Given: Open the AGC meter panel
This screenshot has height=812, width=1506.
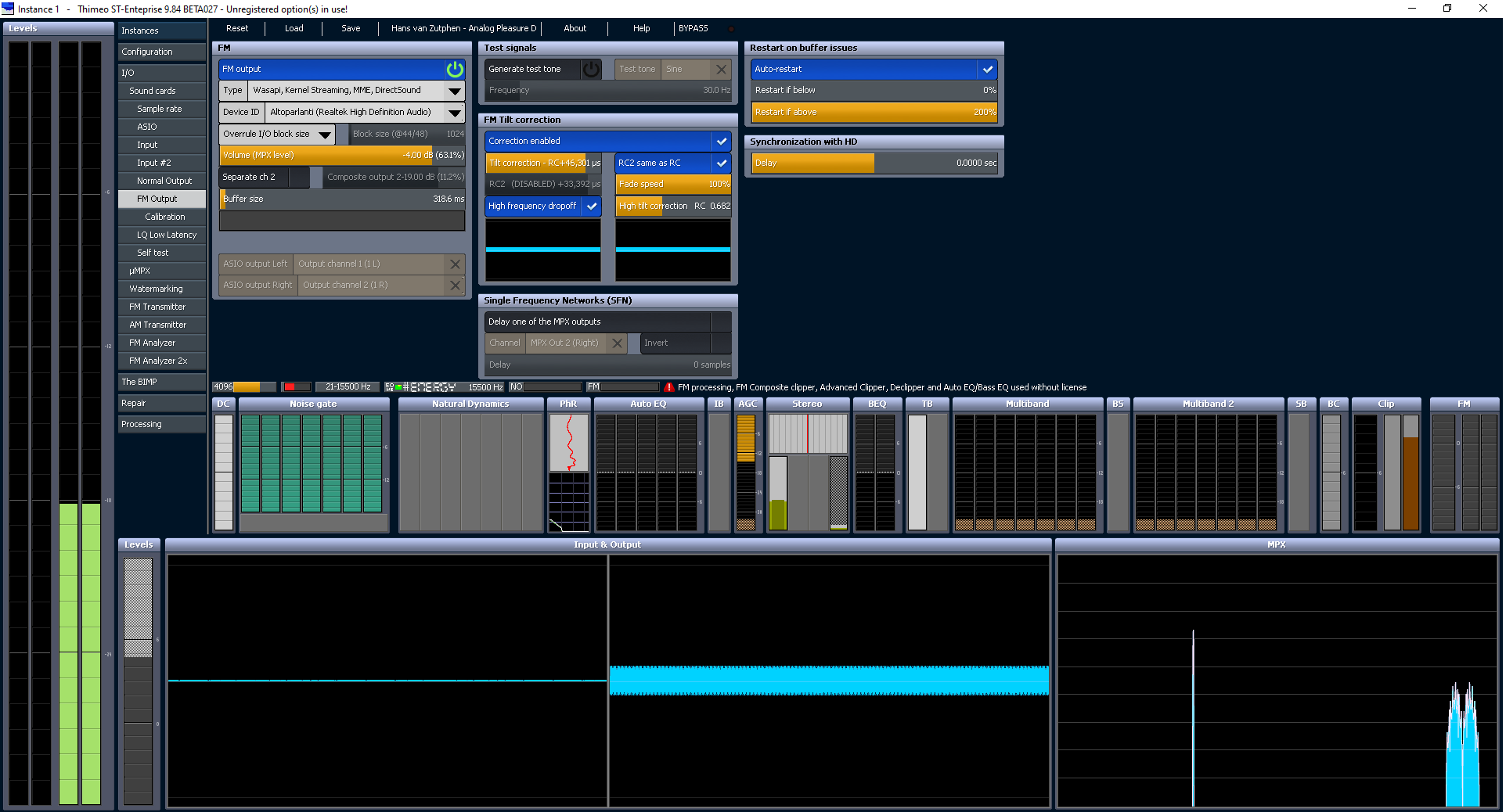Looking at the screenshot, I should click(748, 465).
